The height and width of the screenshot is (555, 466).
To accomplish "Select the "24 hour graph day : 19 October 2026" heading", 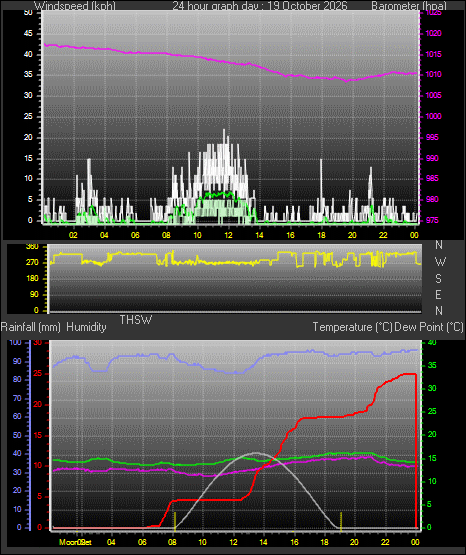I will click(260, 6).
